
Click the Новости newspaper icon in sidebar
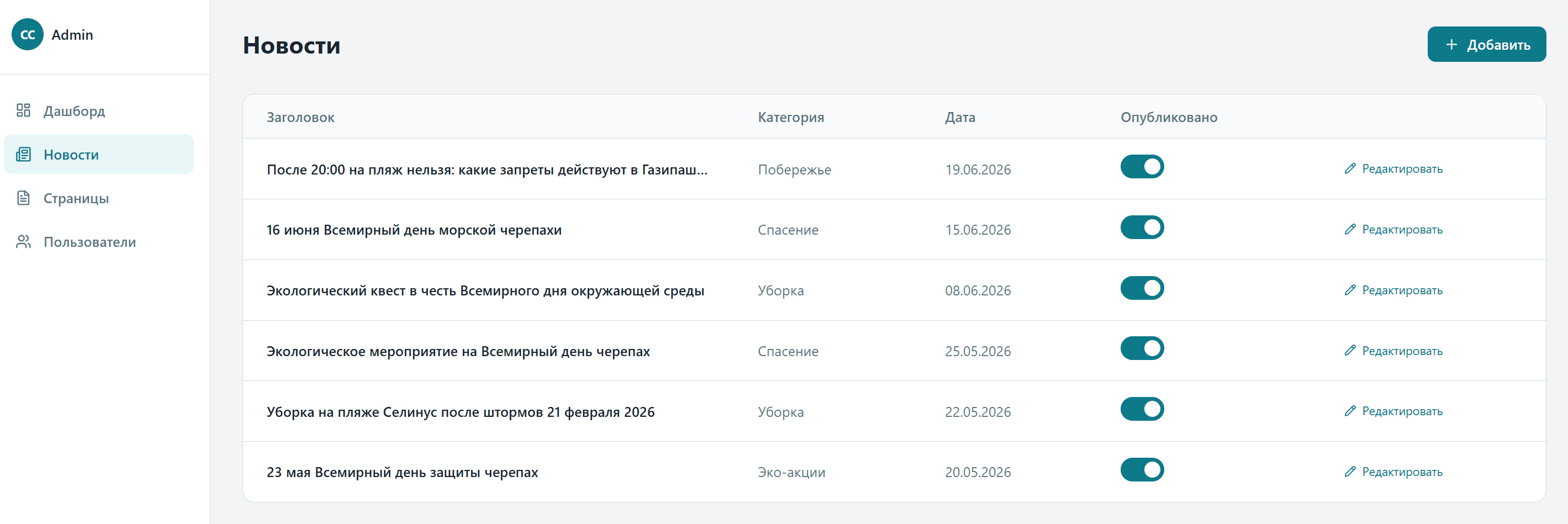coord(23,154)
